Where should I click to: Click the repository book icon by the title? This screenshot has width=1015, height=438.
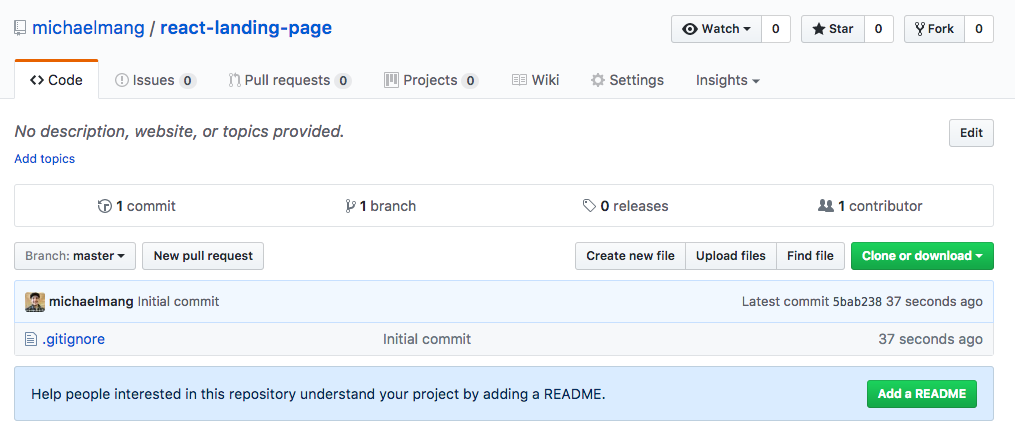point(20,28)
